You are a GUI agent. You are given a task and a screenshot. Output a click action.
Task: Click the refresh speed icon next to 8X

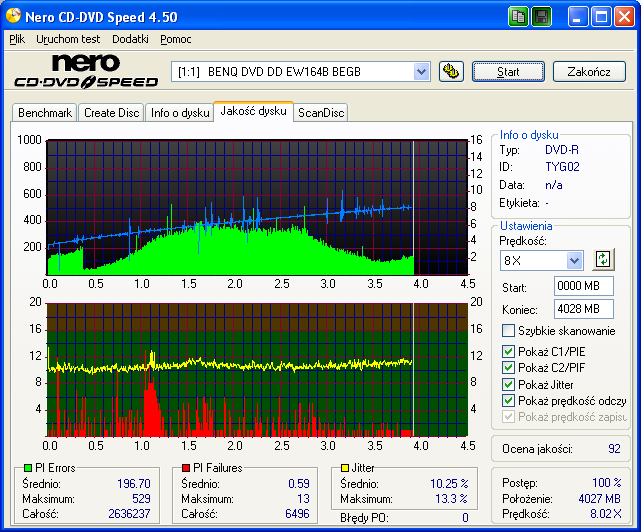(x=603, y=259)
